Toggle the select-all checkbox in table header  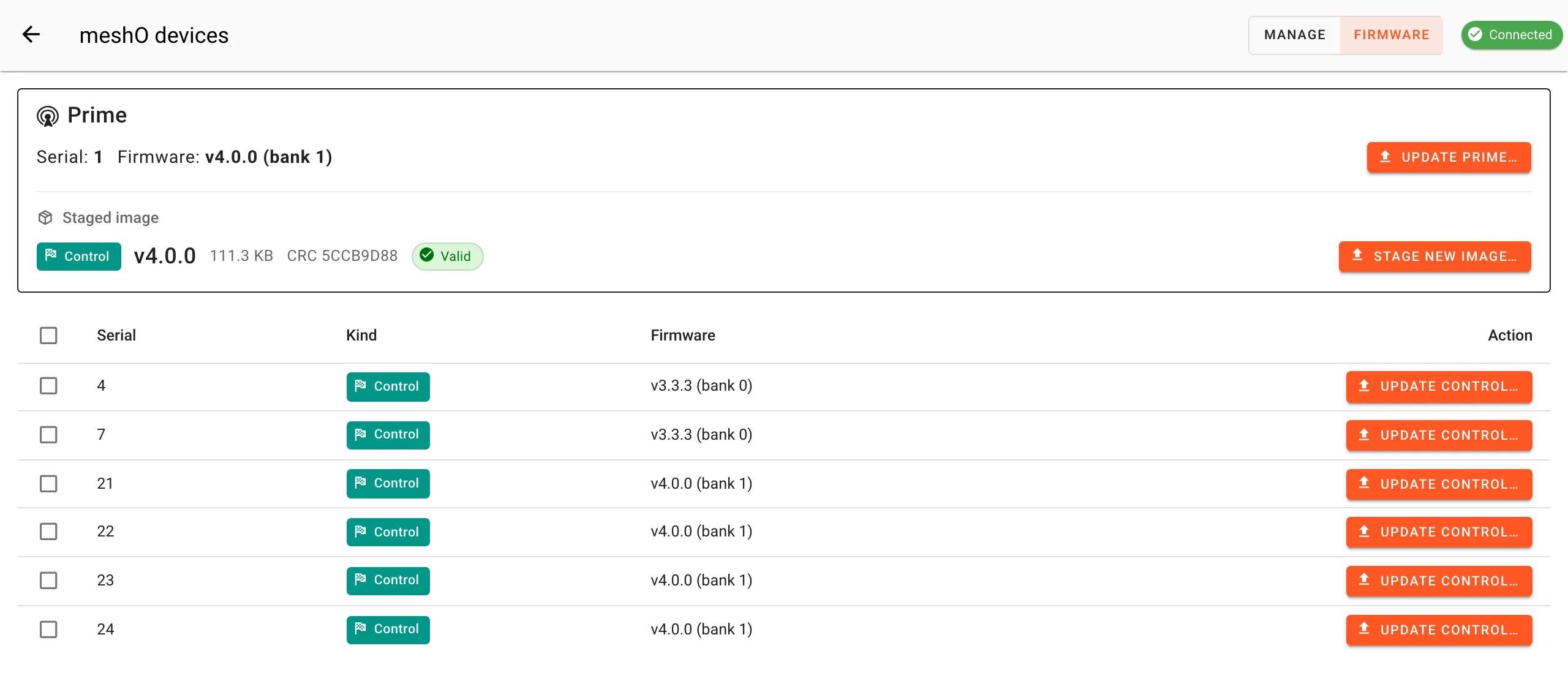(48, 335)
